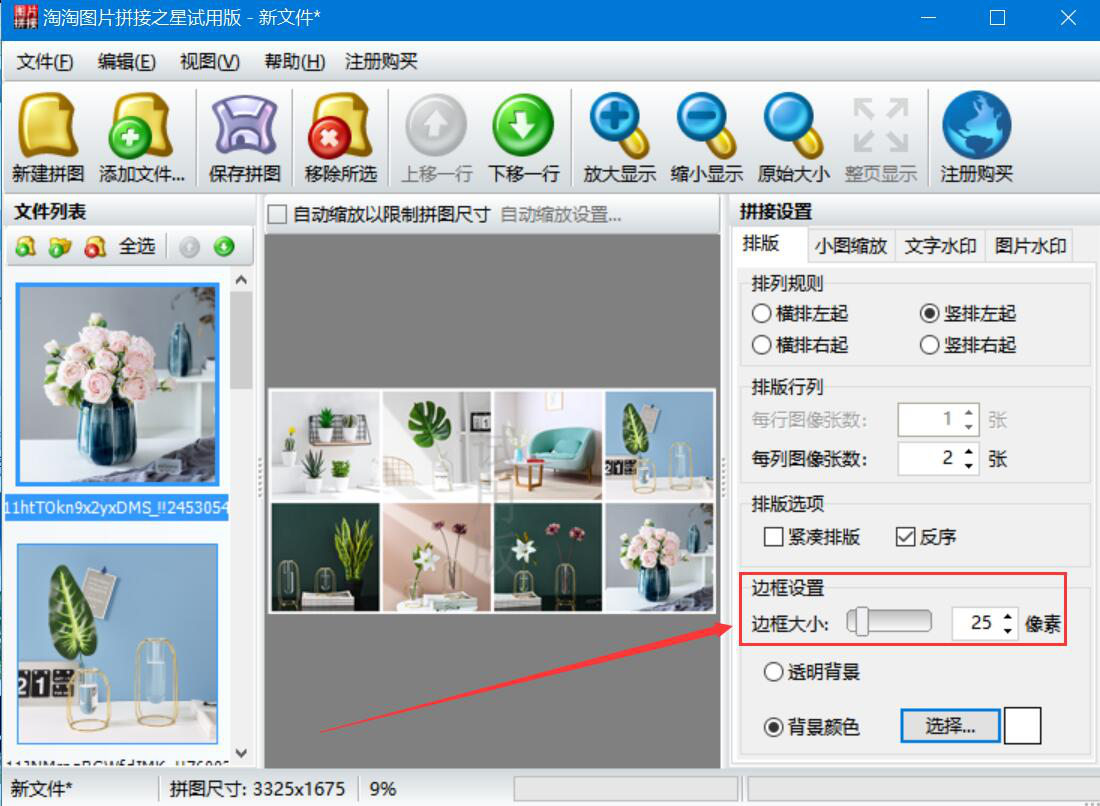The image size is (1100, 806).
Task: Select 竖排右起 radio option
Action: pyautogui.click(x=930, y=345)
